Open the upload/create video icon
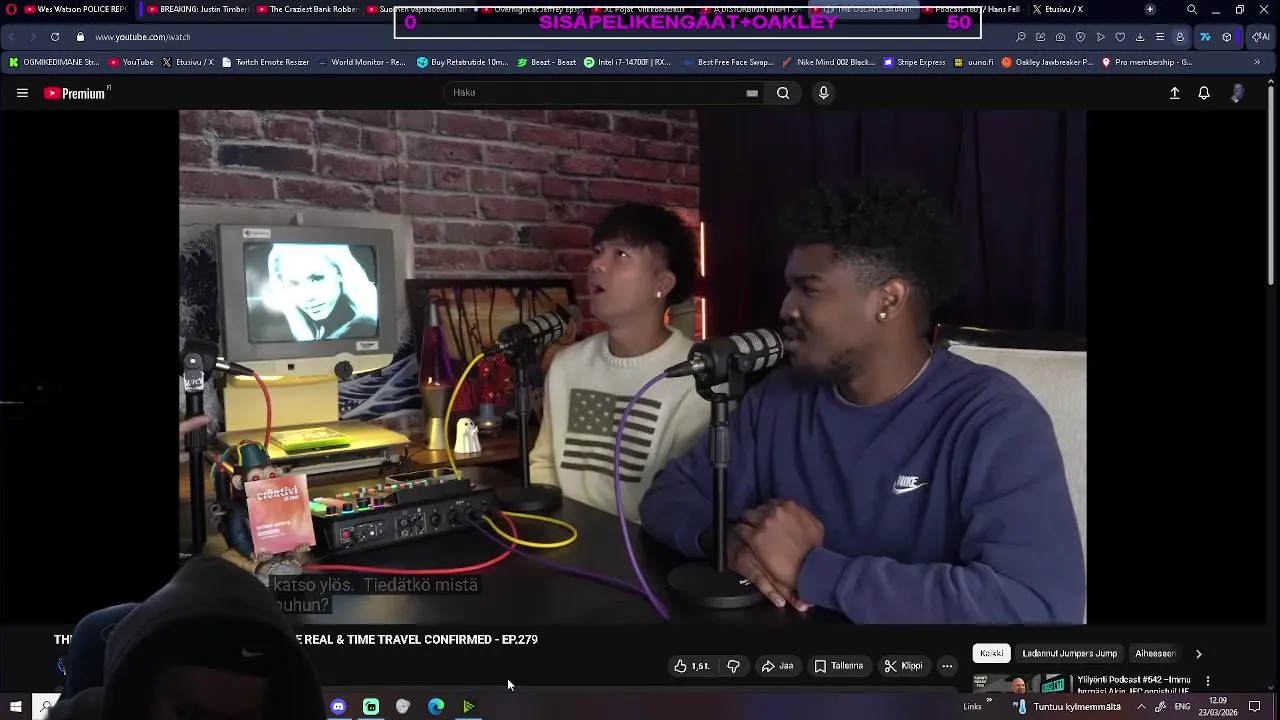1280x720 pixels. [1175, 93]
